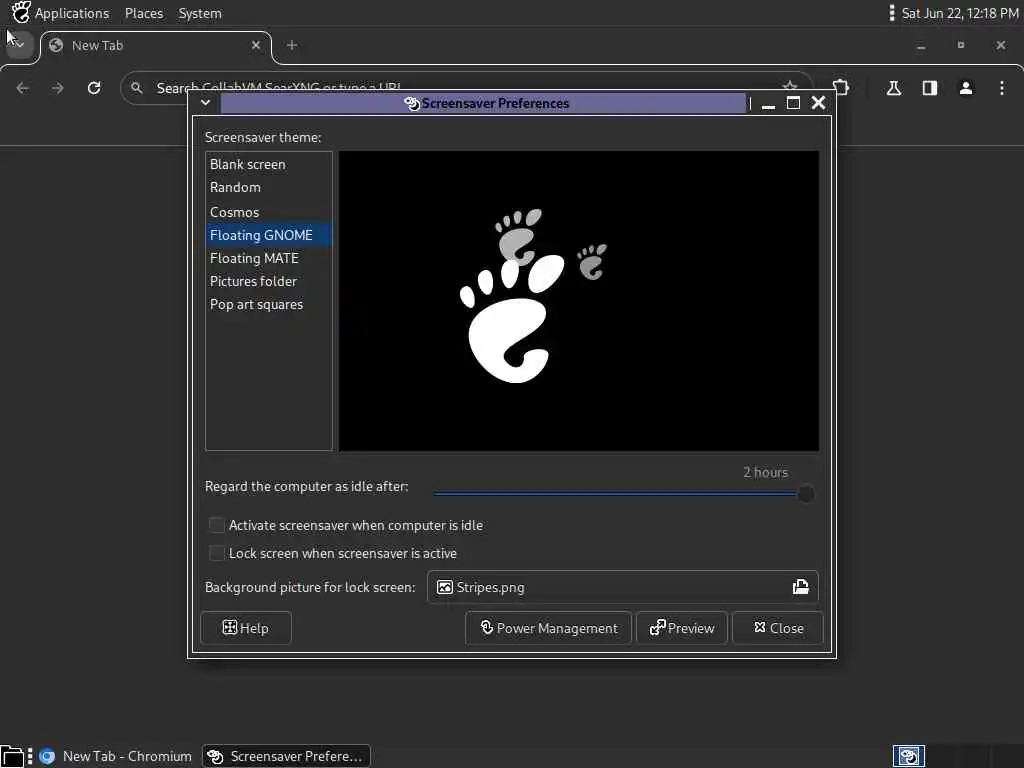Preview the selected screensaver
Screen dimensions: 1024x768
pyautogui.click(x=682, y=628)
